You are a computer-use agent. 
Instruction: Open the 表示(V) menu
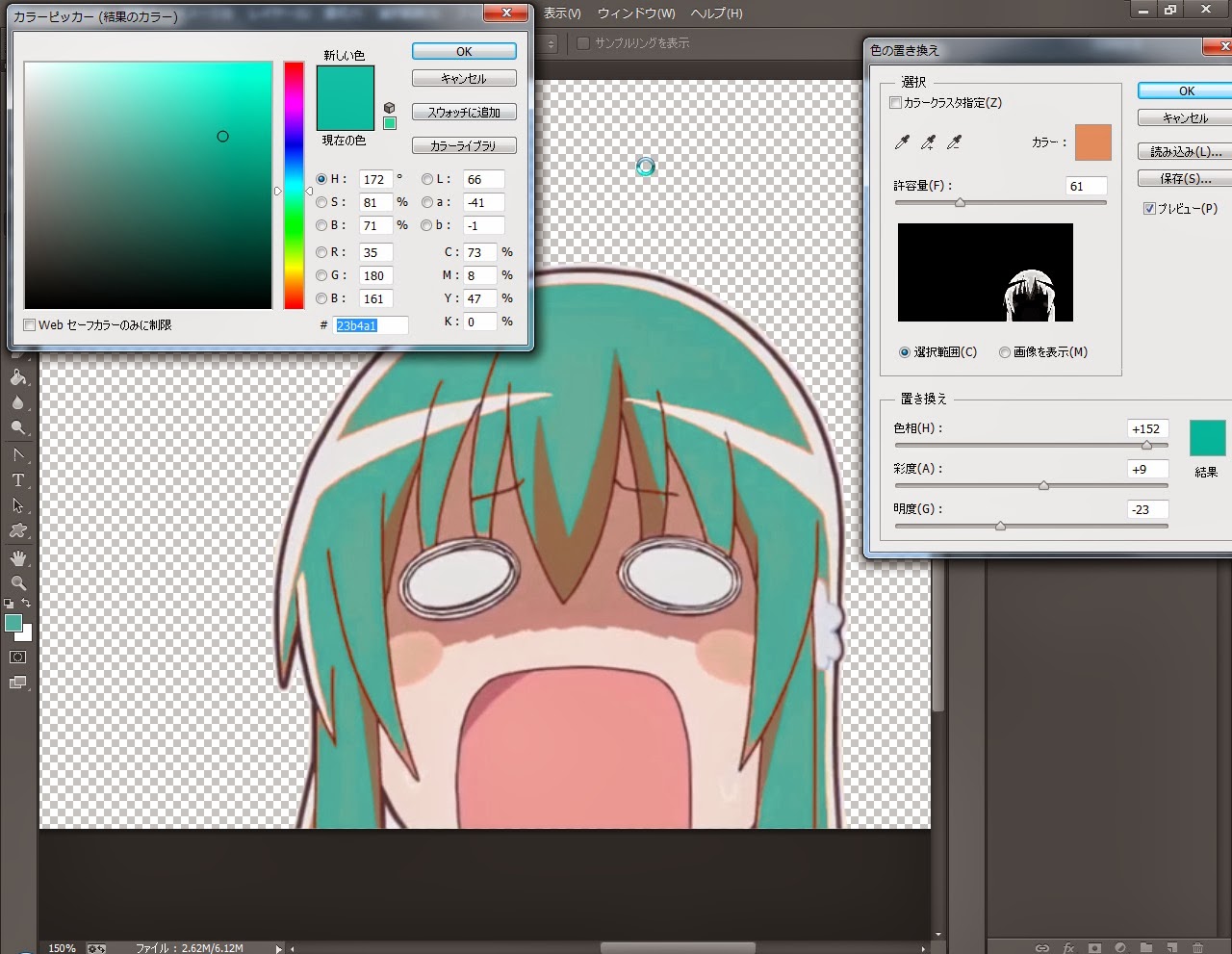point(562,13)
